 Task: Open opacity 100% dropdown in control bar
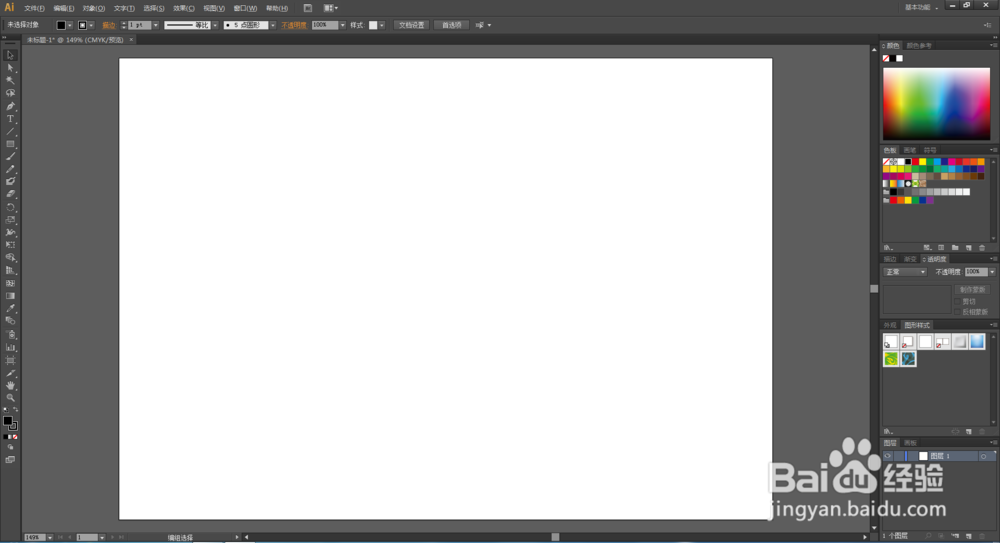tap(342, 26)
